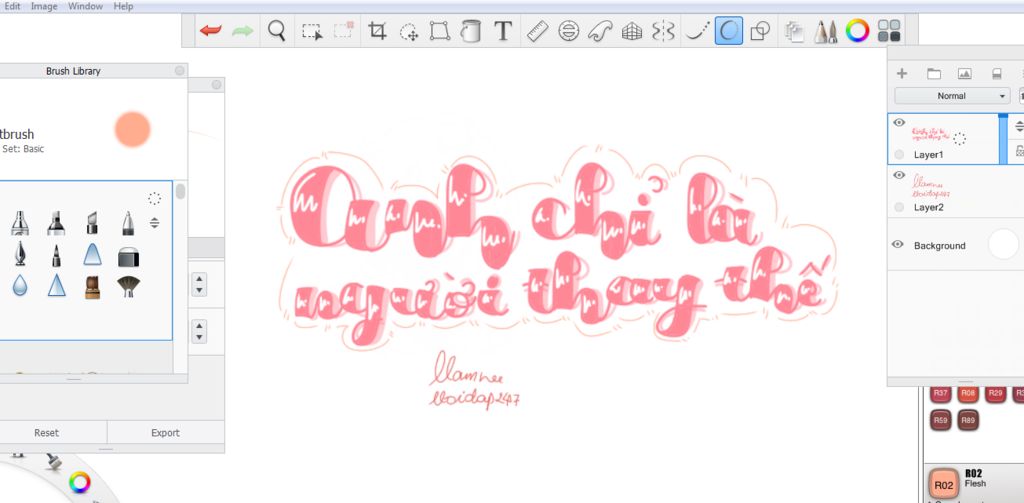Select the Crop tool
Viewport: 1024px width, 503px height.
tap(377, 31)
